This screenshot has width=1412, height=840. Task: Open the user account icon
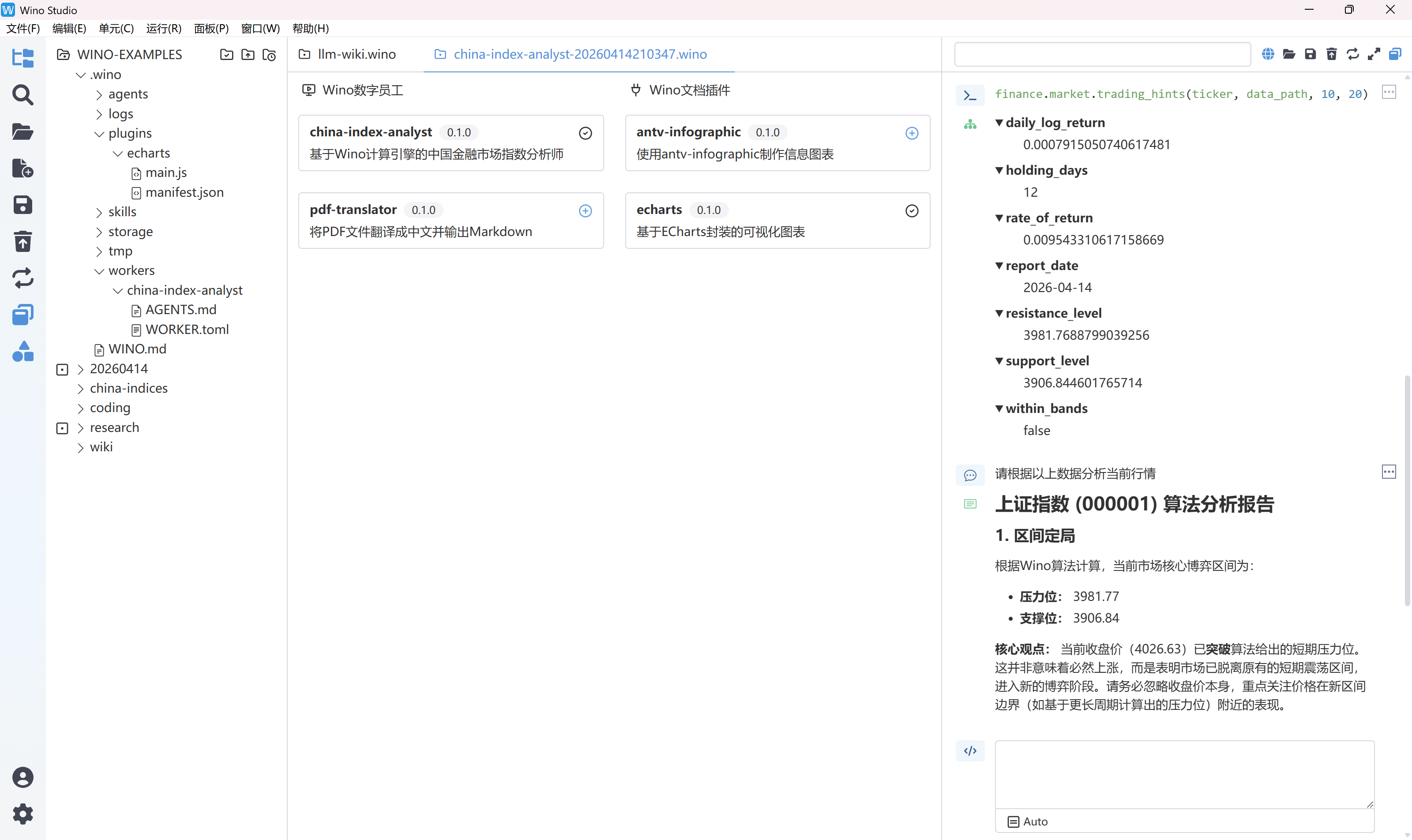(x=23, y=777)
